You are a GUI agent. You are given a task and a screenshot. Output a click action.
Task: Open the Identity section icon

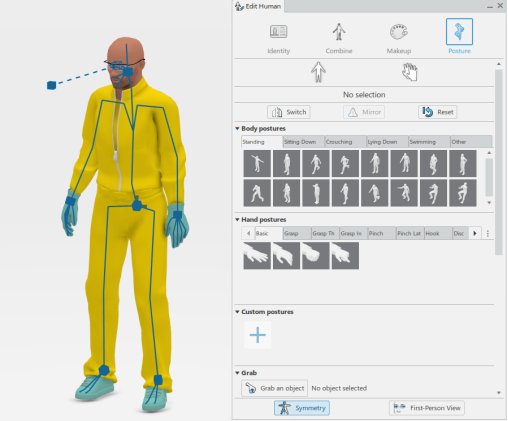pos(278,32)
